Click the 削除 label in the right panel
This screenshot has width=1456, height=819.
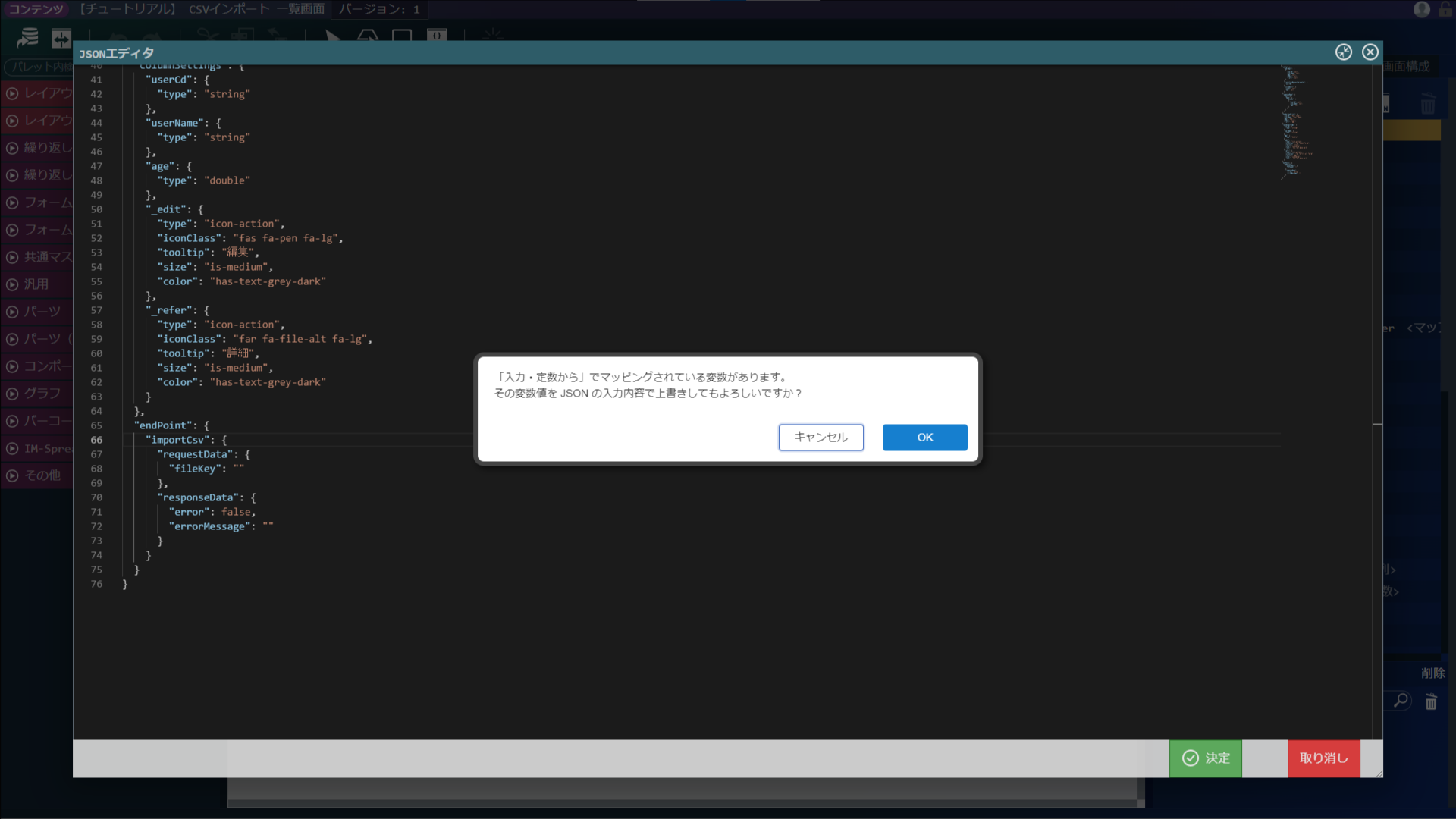pos(1432,673)
